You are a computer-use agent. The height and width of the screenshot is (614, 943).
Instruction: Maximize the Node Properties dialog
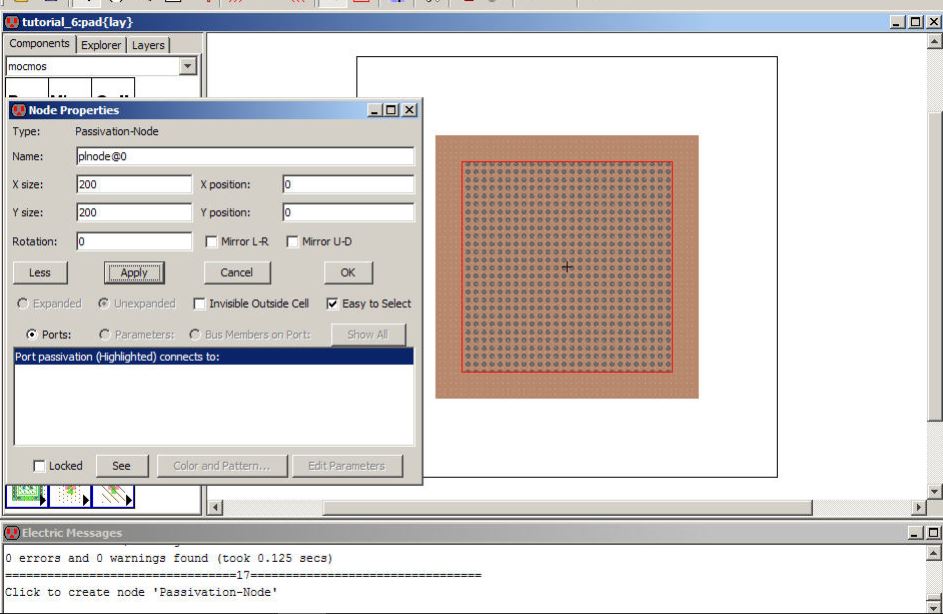pyautogui.click(x=391, y=110)
